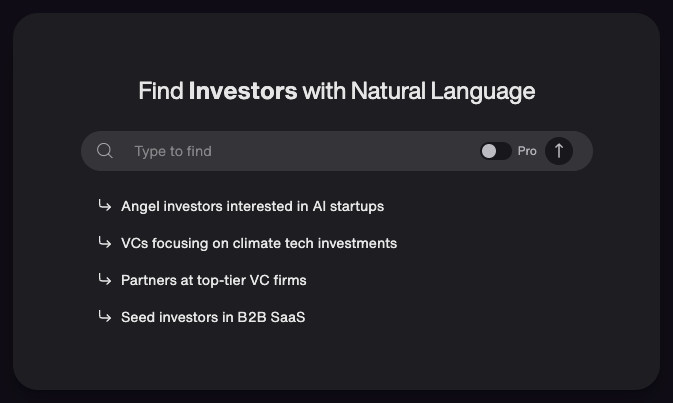Screen dimensions: 673x403
Task: Click the arrow icon beside Angel investors suggestion
Action: (x=104, y=206)
